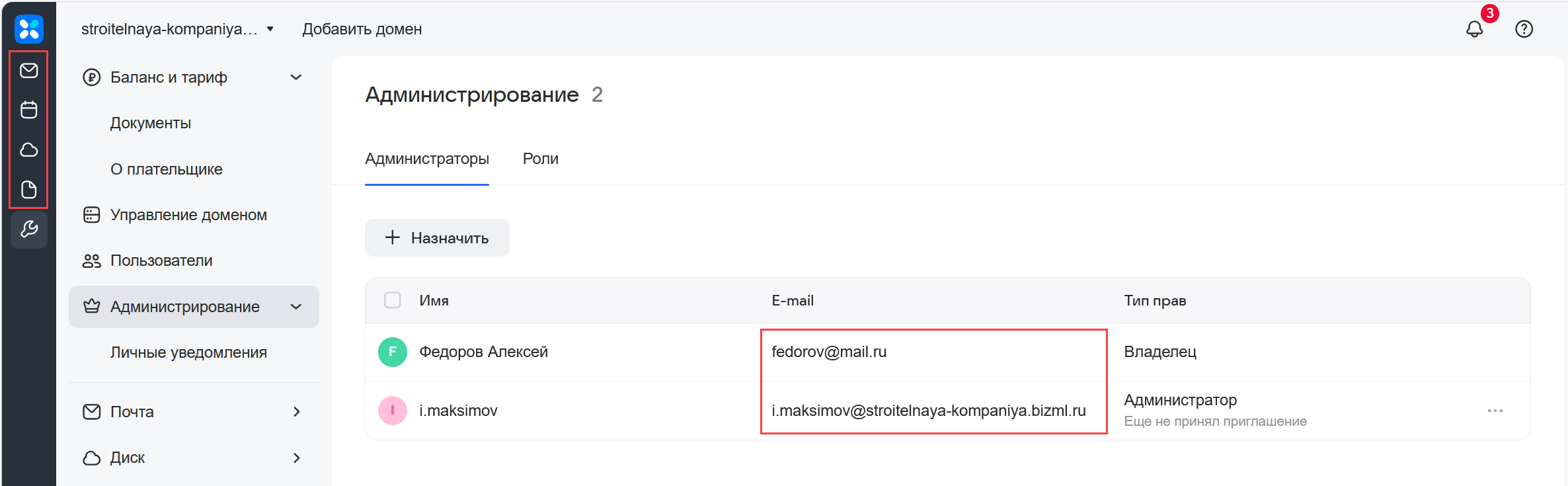Switch to the Роли tab
The width and height of the screenshot is (1568, 486).
pos(541,159)
